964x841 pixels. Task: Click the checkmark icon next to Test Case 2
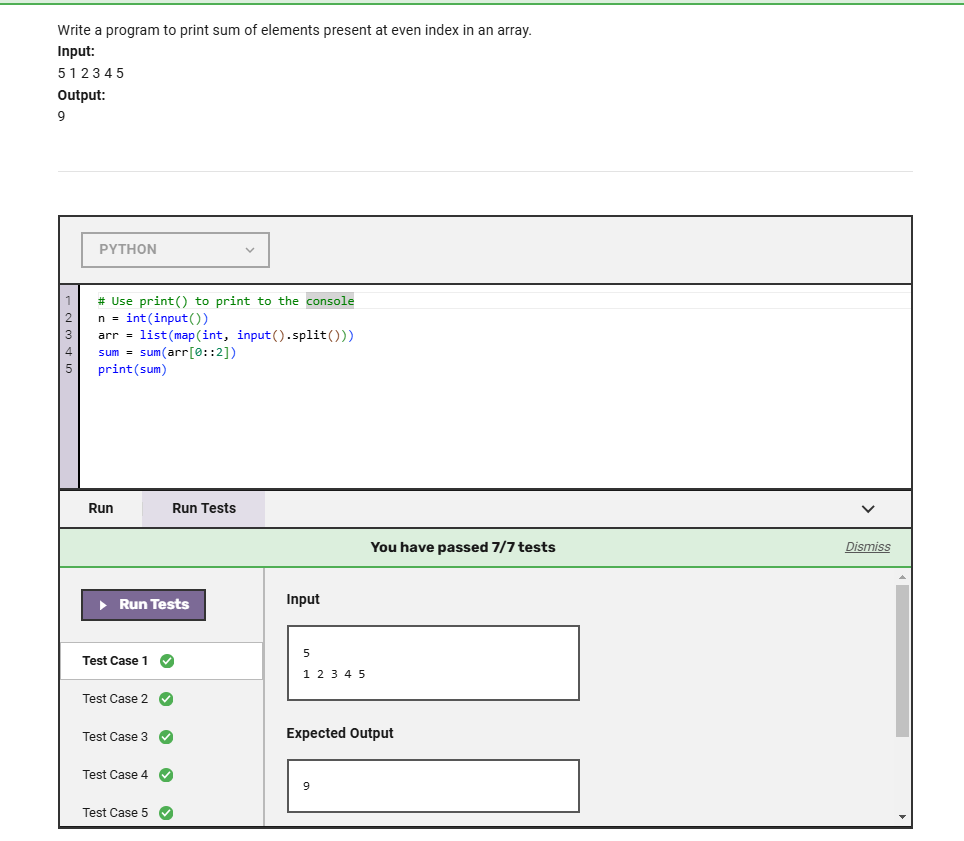166,698
